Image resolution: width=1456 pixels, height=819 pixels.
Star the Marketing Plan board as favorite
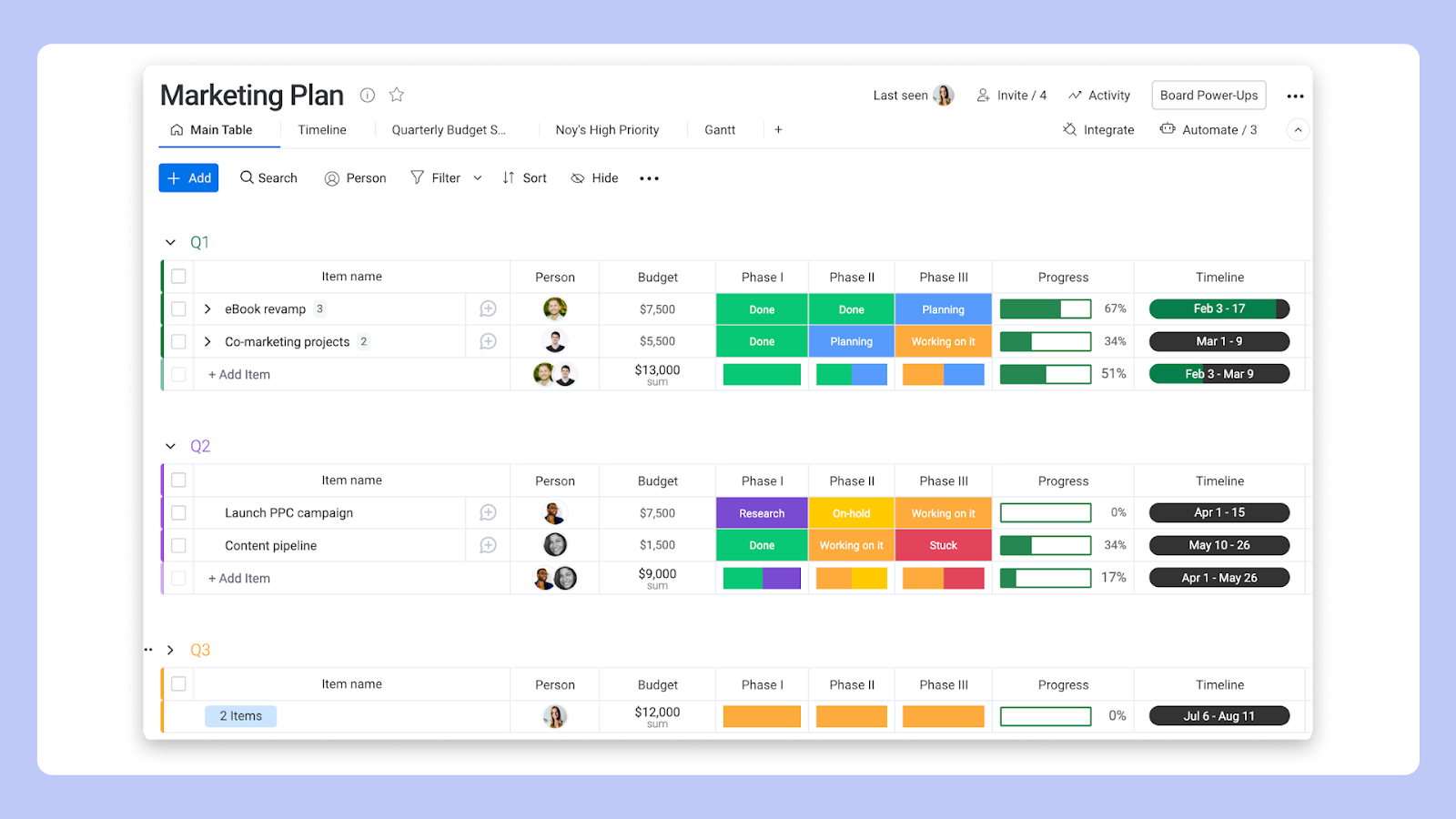pyautogui.click(x=397, y=95)
